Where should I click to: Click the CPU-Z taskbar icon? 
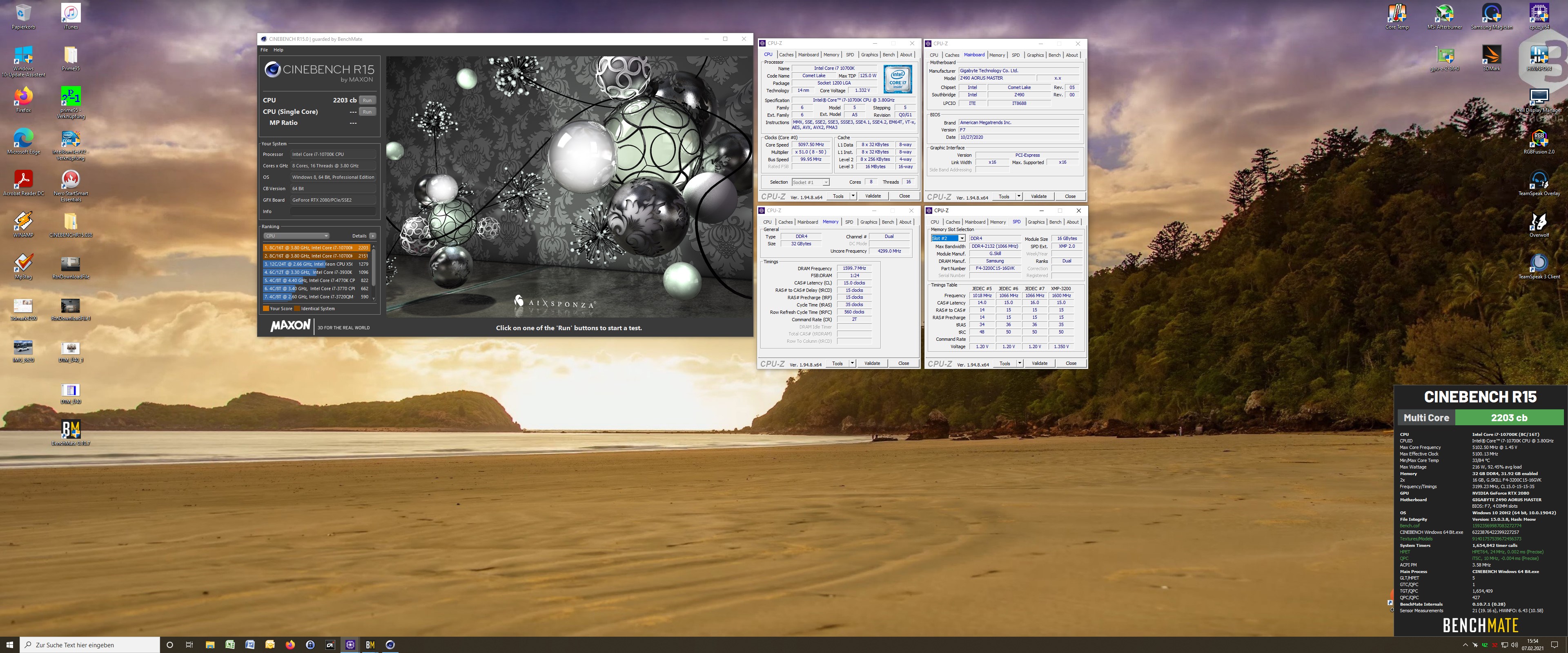[x=350, y=644]
